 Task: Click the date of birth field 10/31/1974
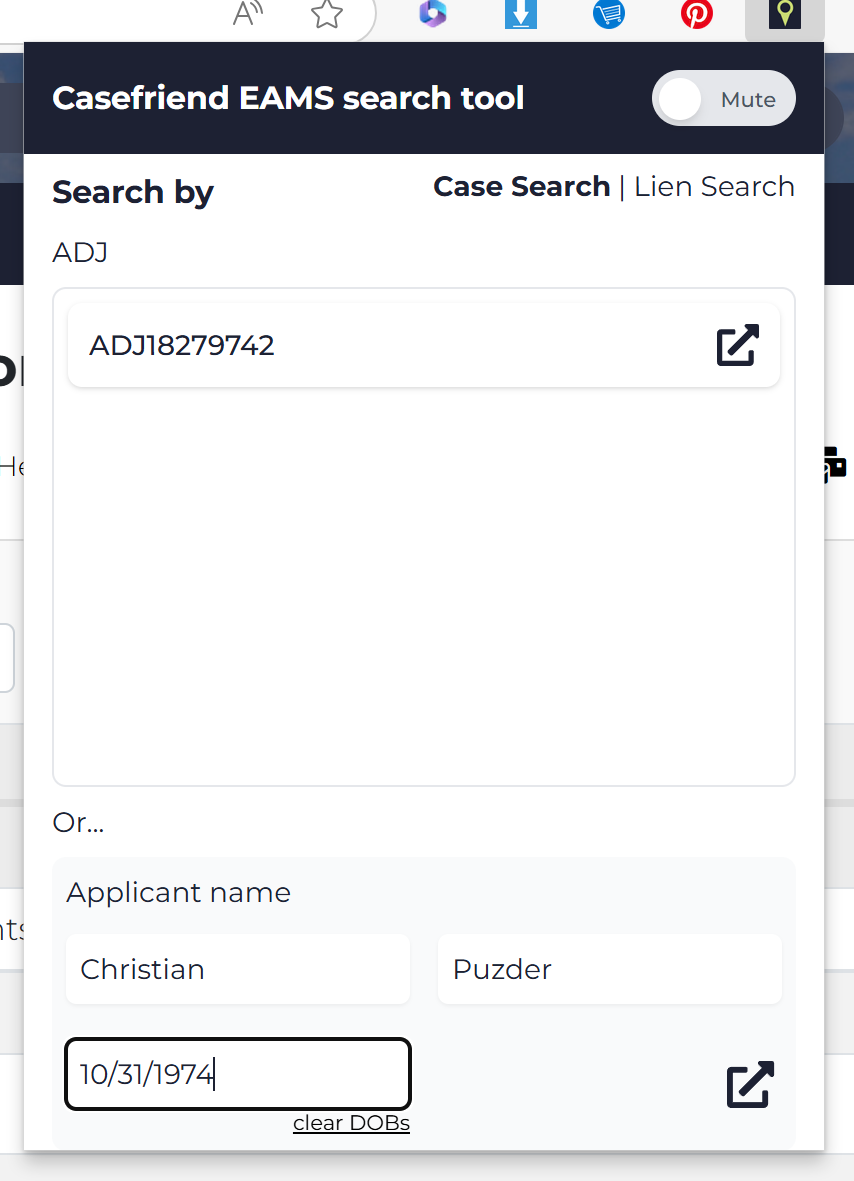tap(238, 1074)
